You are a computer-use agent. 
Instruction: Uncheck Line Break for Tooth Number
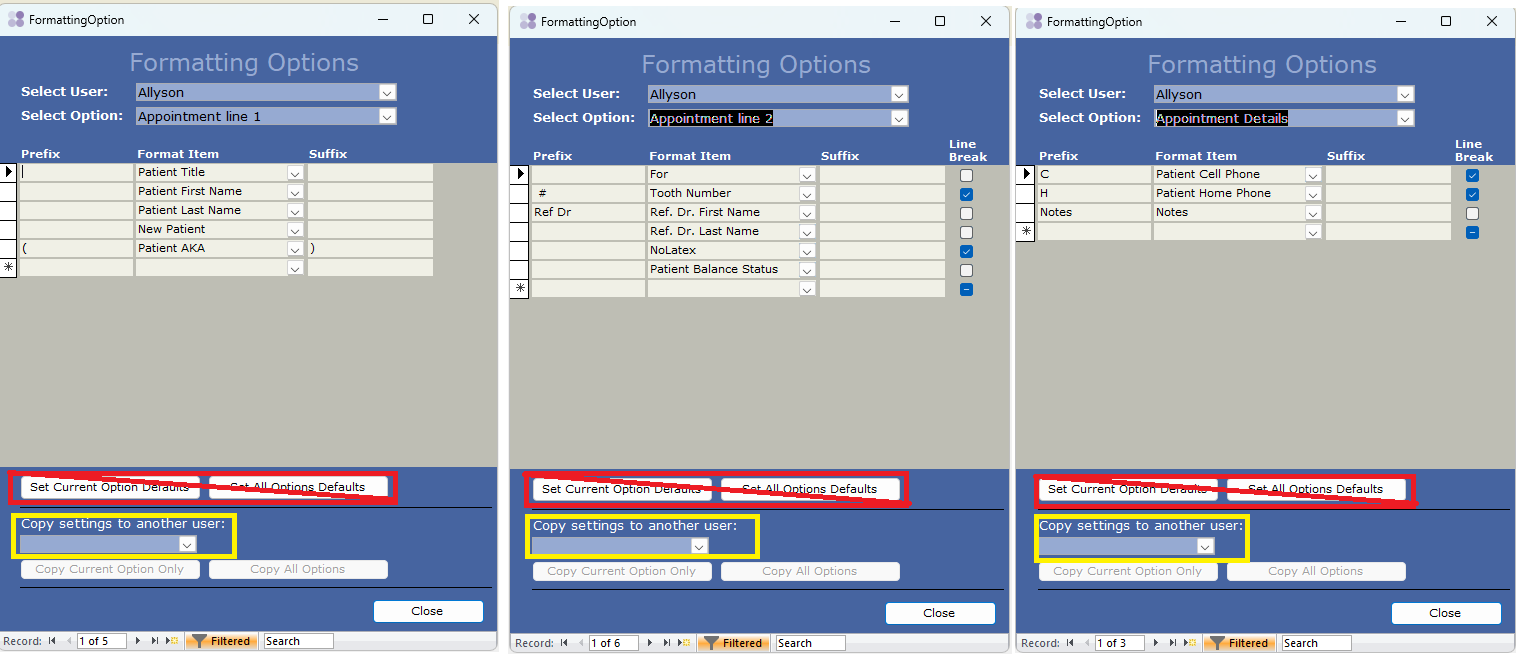(x=966, y=194)
